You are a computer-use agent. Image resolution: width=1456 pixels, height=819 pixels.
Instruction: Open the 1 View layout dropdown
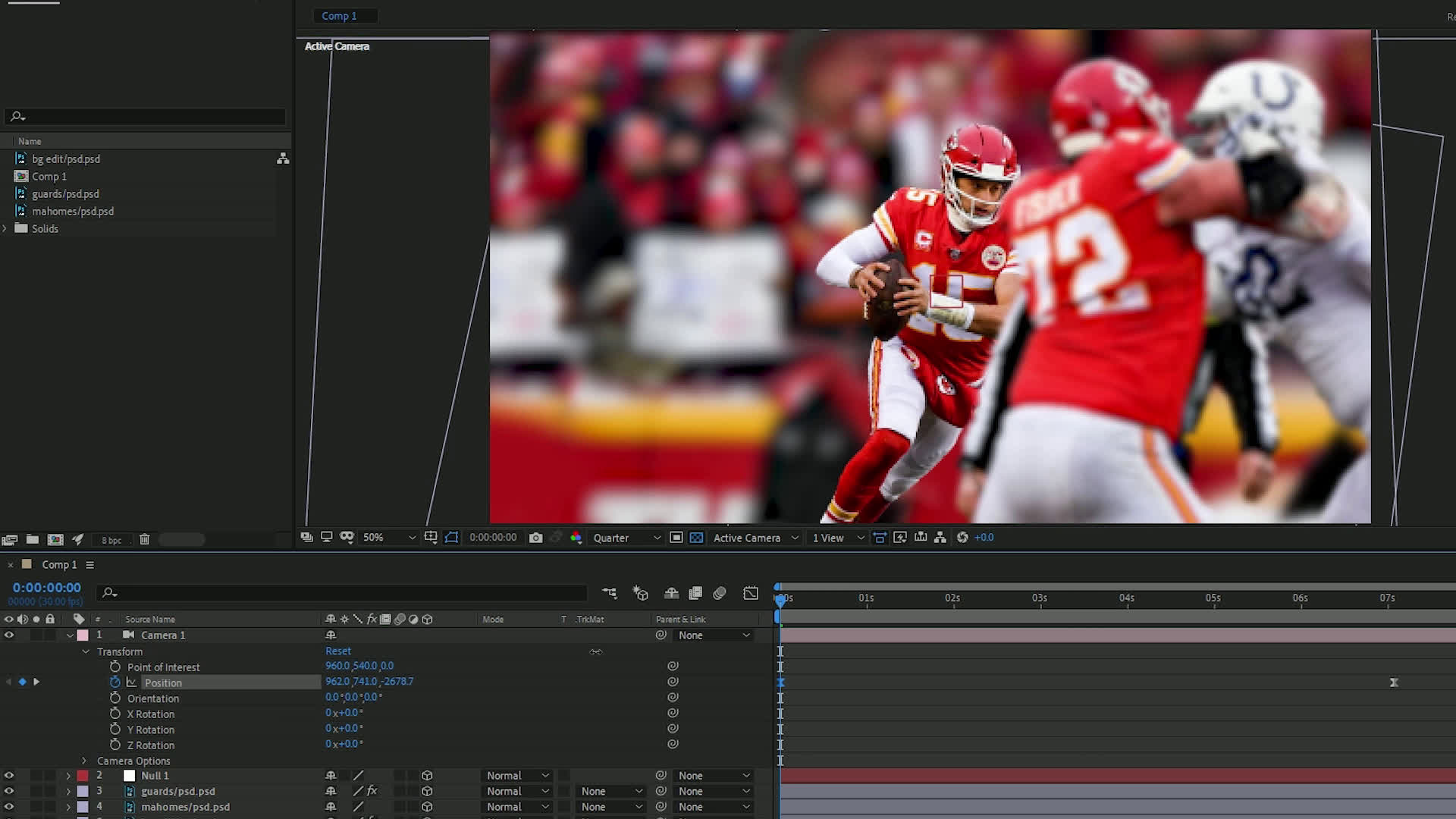[x=838, y=538]
